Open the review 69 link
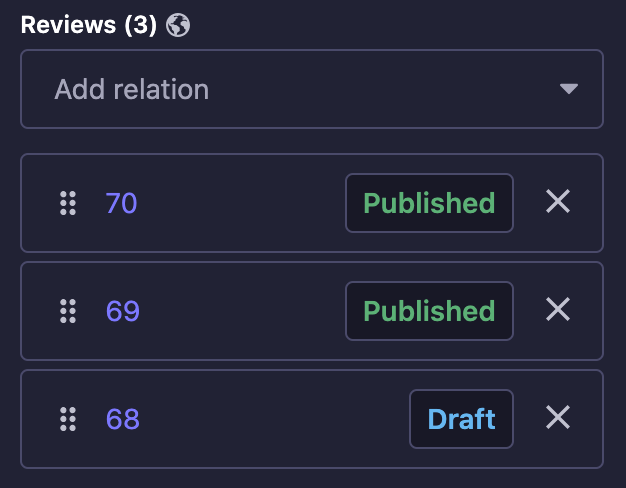The width and height of the screenshot is (626, 488). click(122, 311)
